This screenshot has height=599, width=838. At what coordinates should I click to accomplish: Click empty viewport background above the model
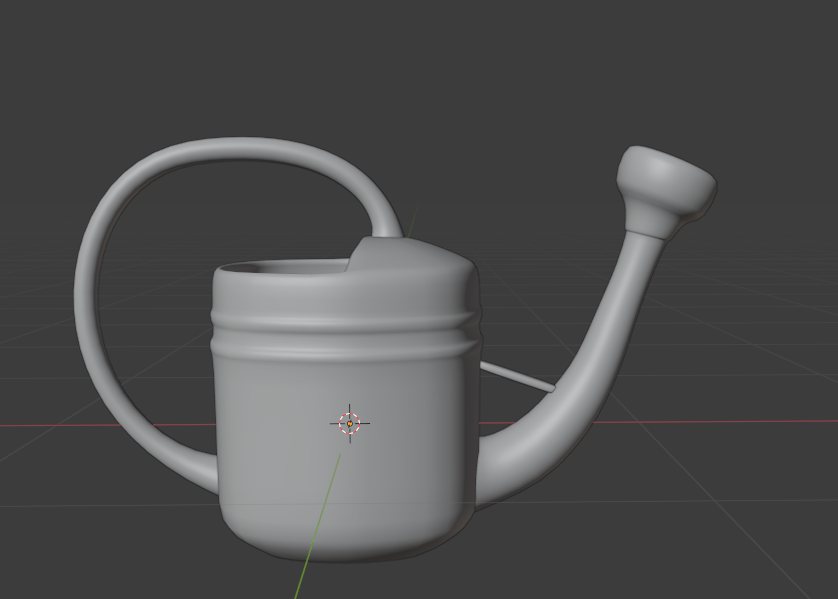point(420,60)
